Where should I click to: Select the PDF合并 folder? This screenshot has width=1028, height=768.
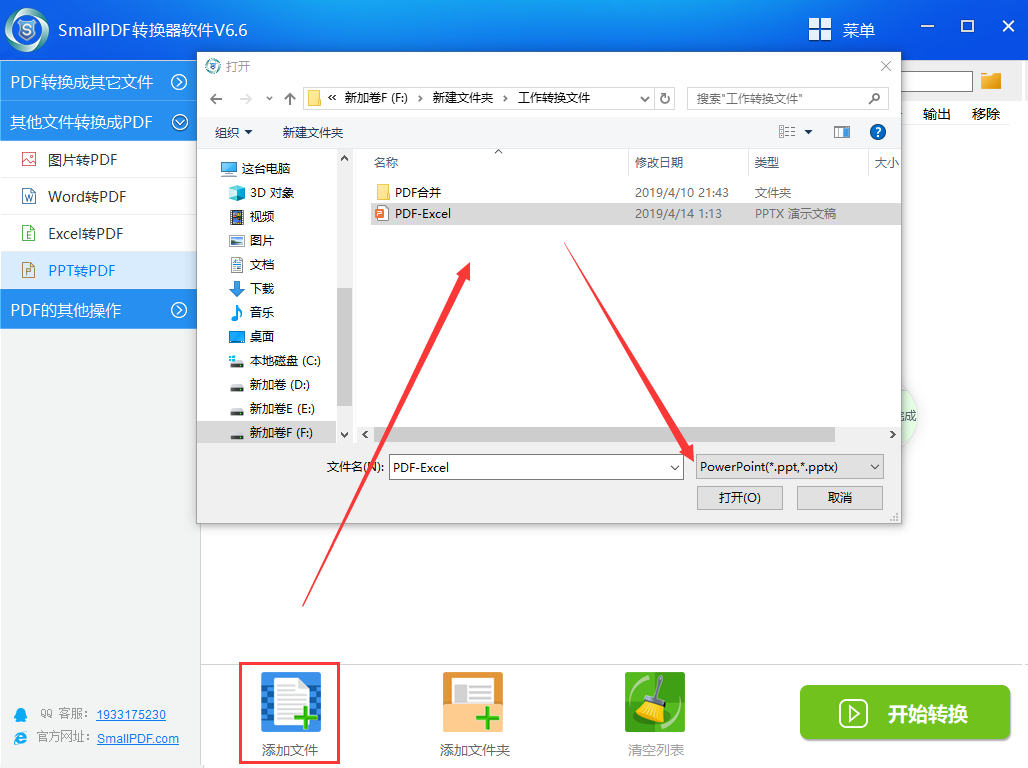click(x=418, y=193)
